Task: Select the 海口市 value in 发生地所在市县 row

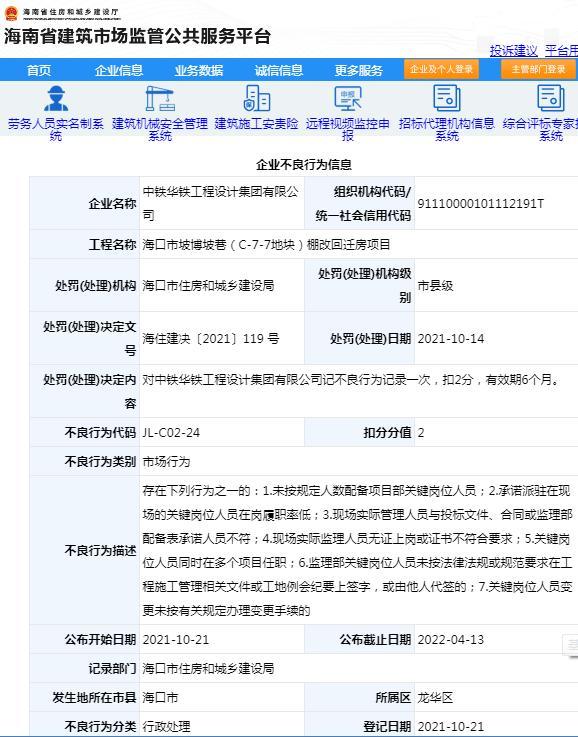Action: pyautogui.click(x=160, y=698)
